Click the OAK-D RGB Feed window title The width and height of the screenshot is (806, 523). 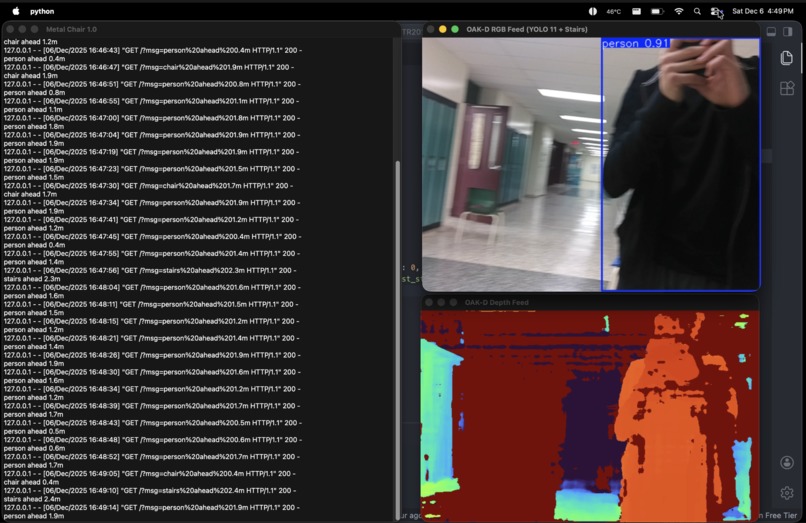526,29
